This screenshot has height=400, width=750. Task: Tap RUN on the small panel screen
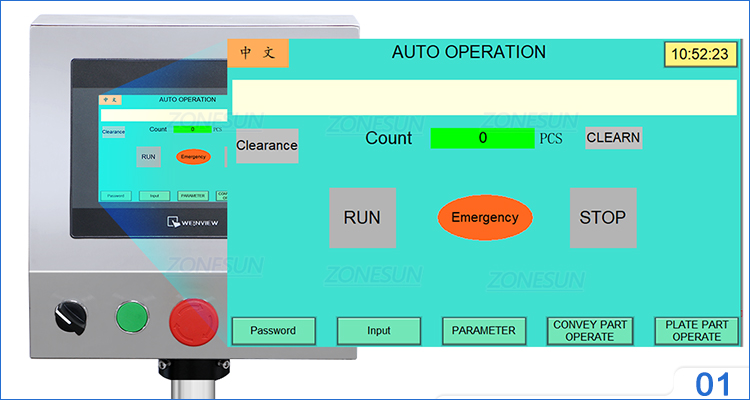149,157
